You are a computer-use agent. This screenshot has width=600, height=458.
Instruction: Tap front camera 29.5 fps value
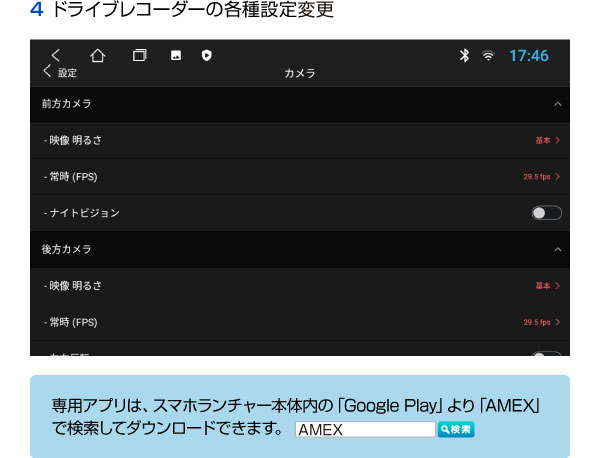(x=537, y=177)
